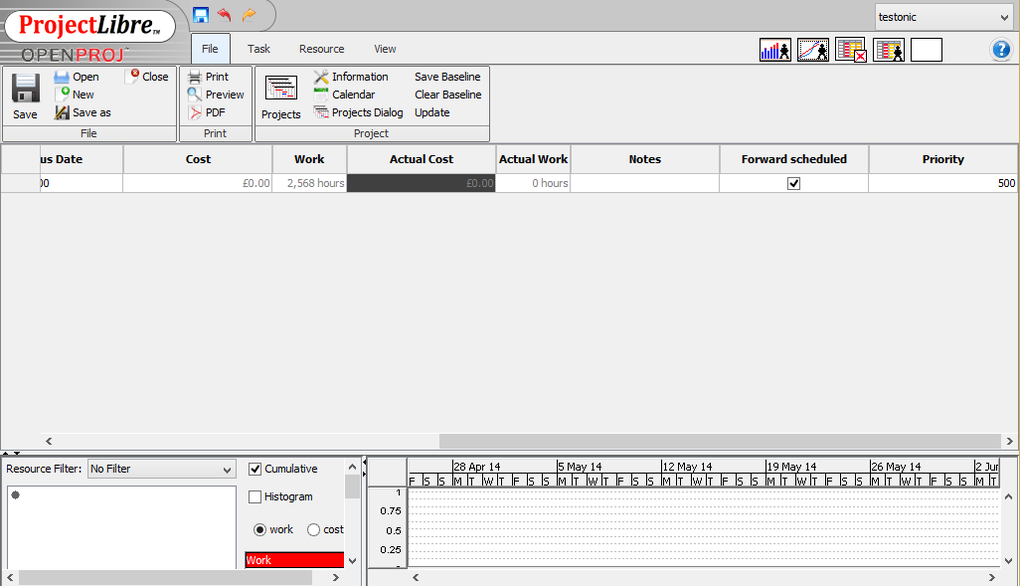Close the current project
Image resolution: width=1020 pixels, height=586 pixels.
(x=148, y=76)
